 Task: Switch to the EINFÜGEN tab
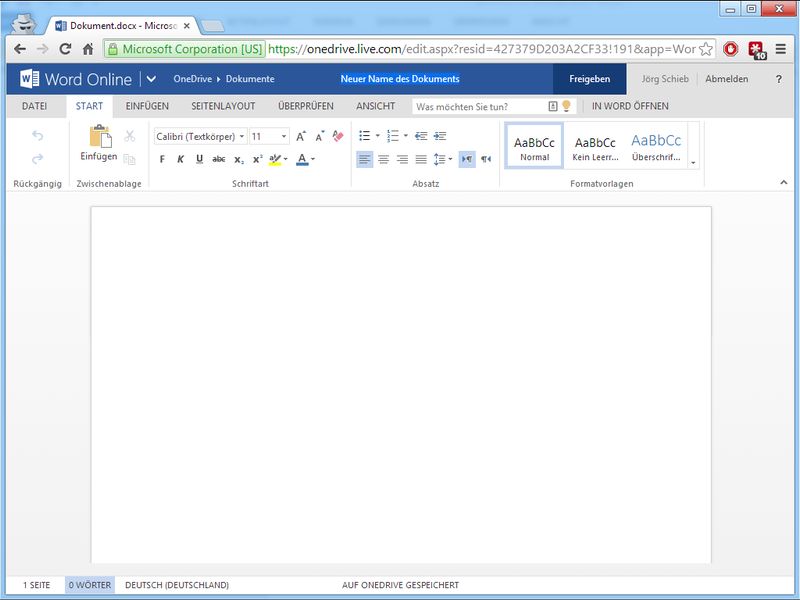point(147,106)
